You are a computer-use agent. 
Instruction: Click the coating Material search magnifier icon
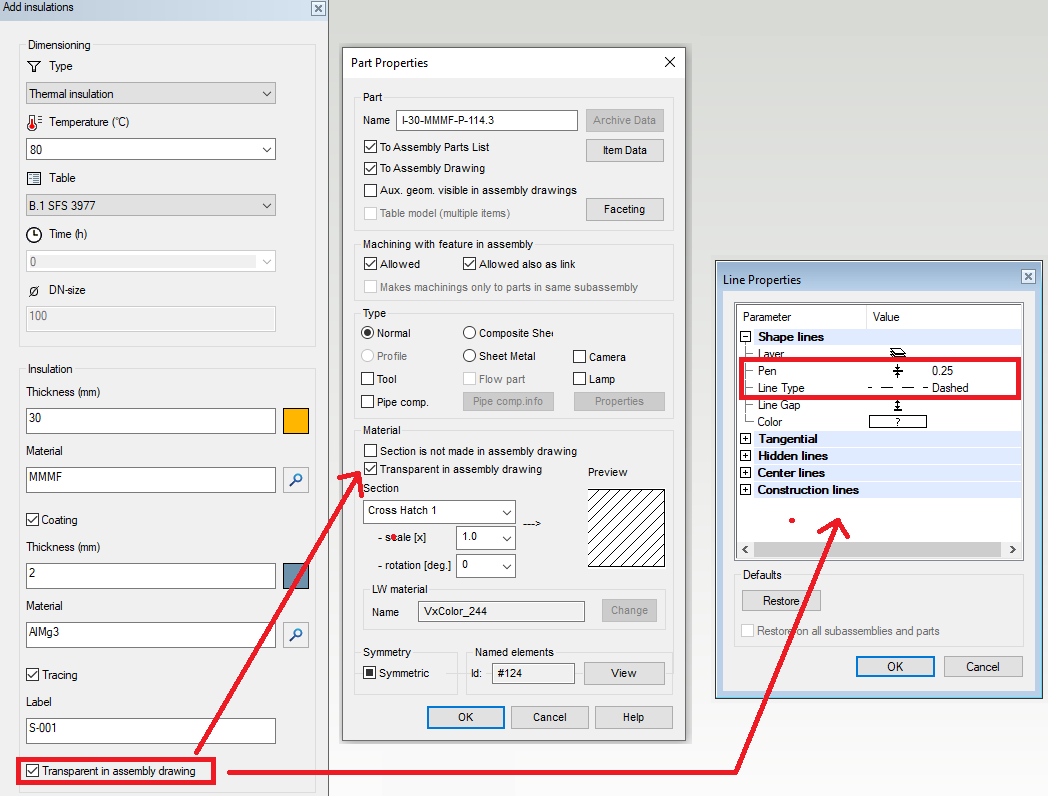296,635
